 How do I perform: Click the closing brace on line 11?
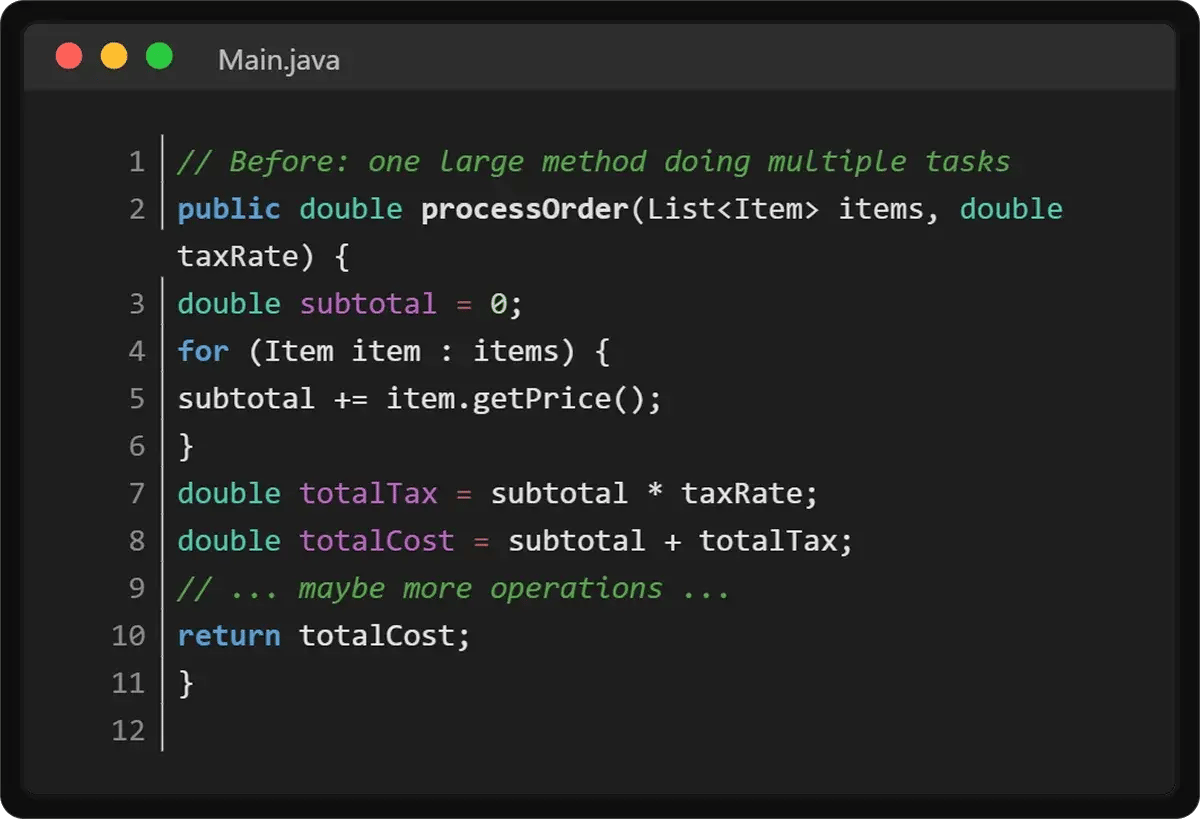(186, 684)
